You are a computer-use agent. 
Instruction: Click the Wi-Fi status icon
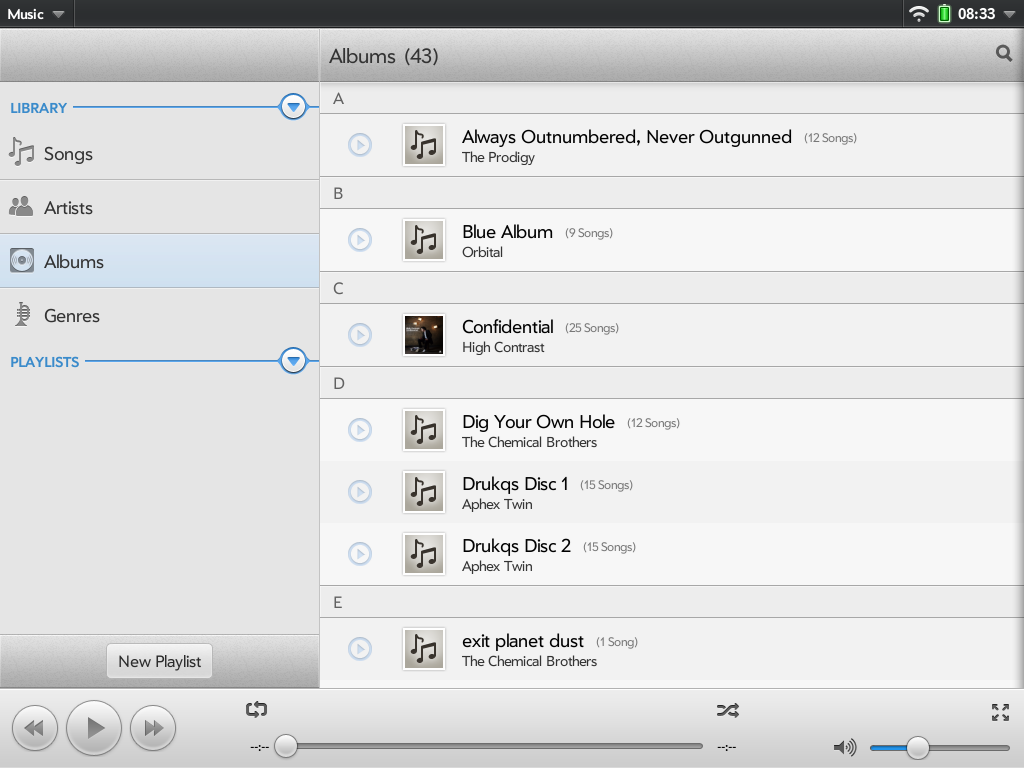click(919, 14)
